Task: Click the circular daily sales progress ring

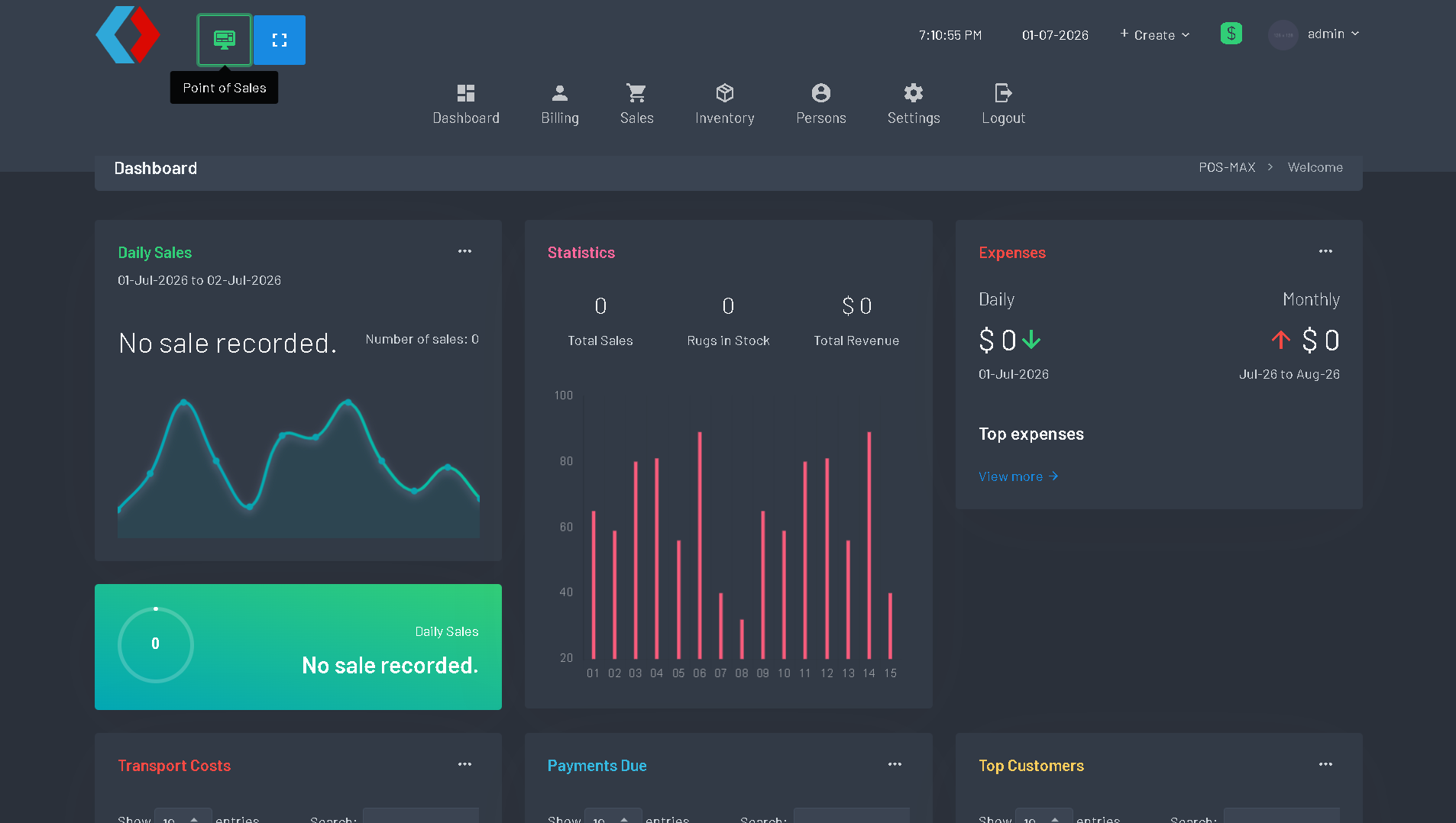Action: [x=156, y=644]
